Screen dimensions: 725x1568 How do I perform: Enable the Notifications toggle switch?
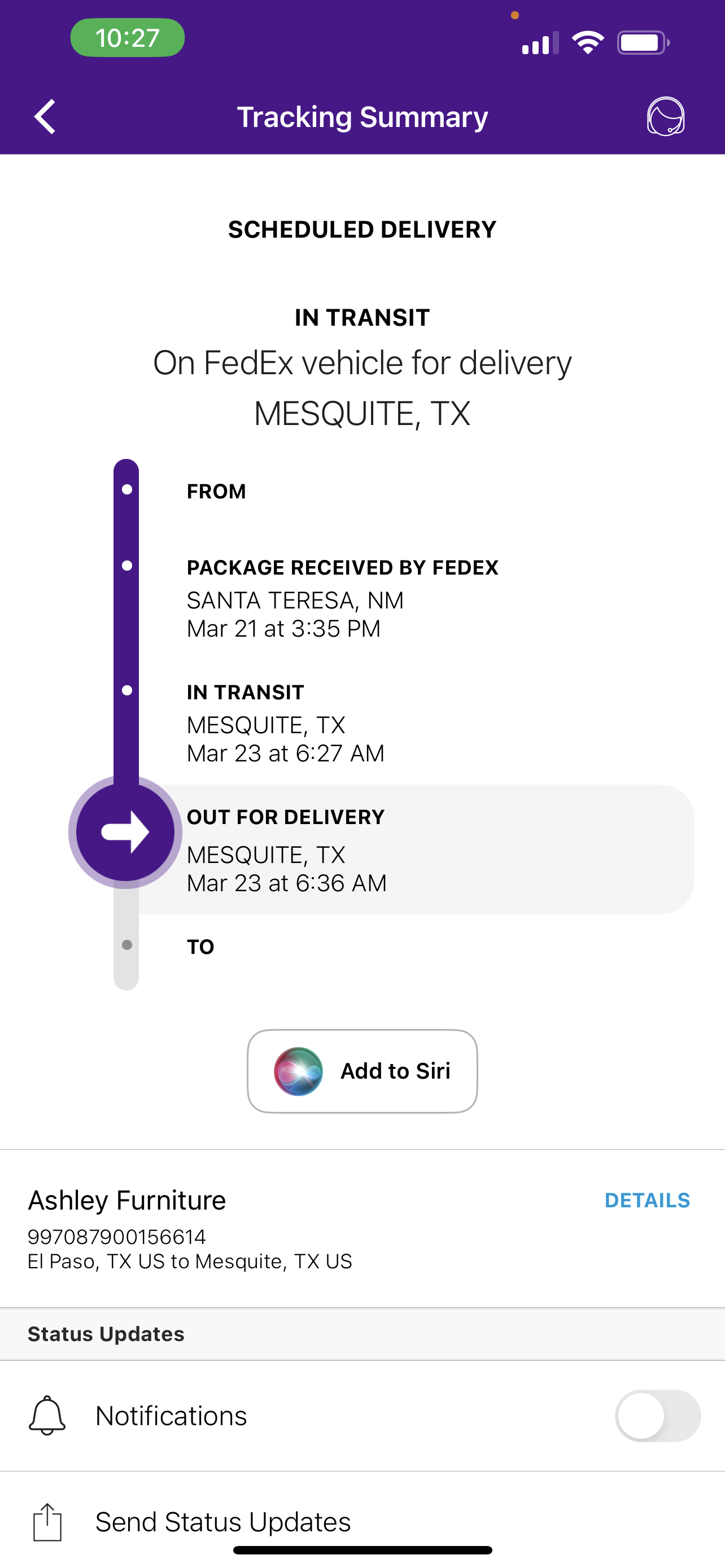click(x=657, y=1416)
